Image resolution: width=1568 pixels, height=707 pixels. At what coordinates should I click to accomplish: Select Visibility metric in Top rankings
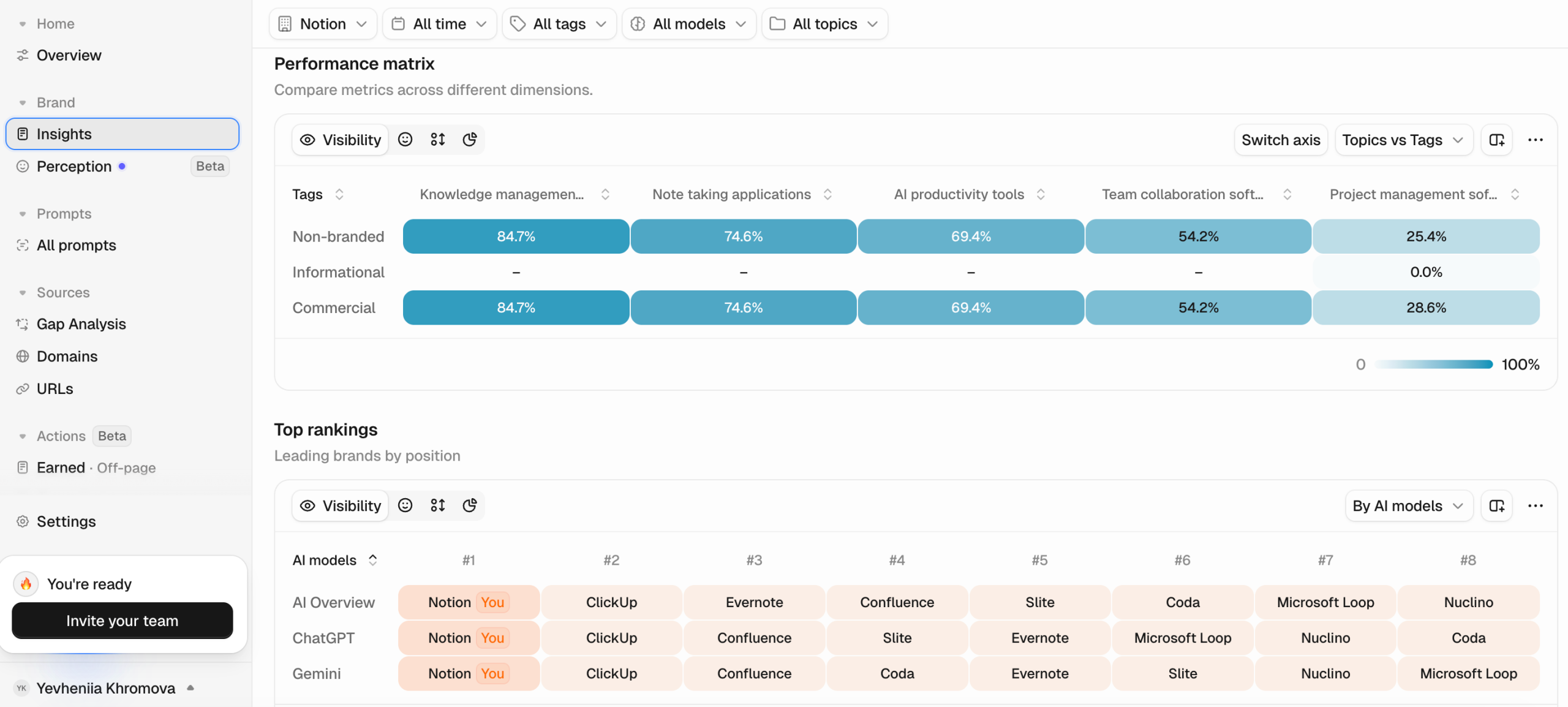pos(341,505)
